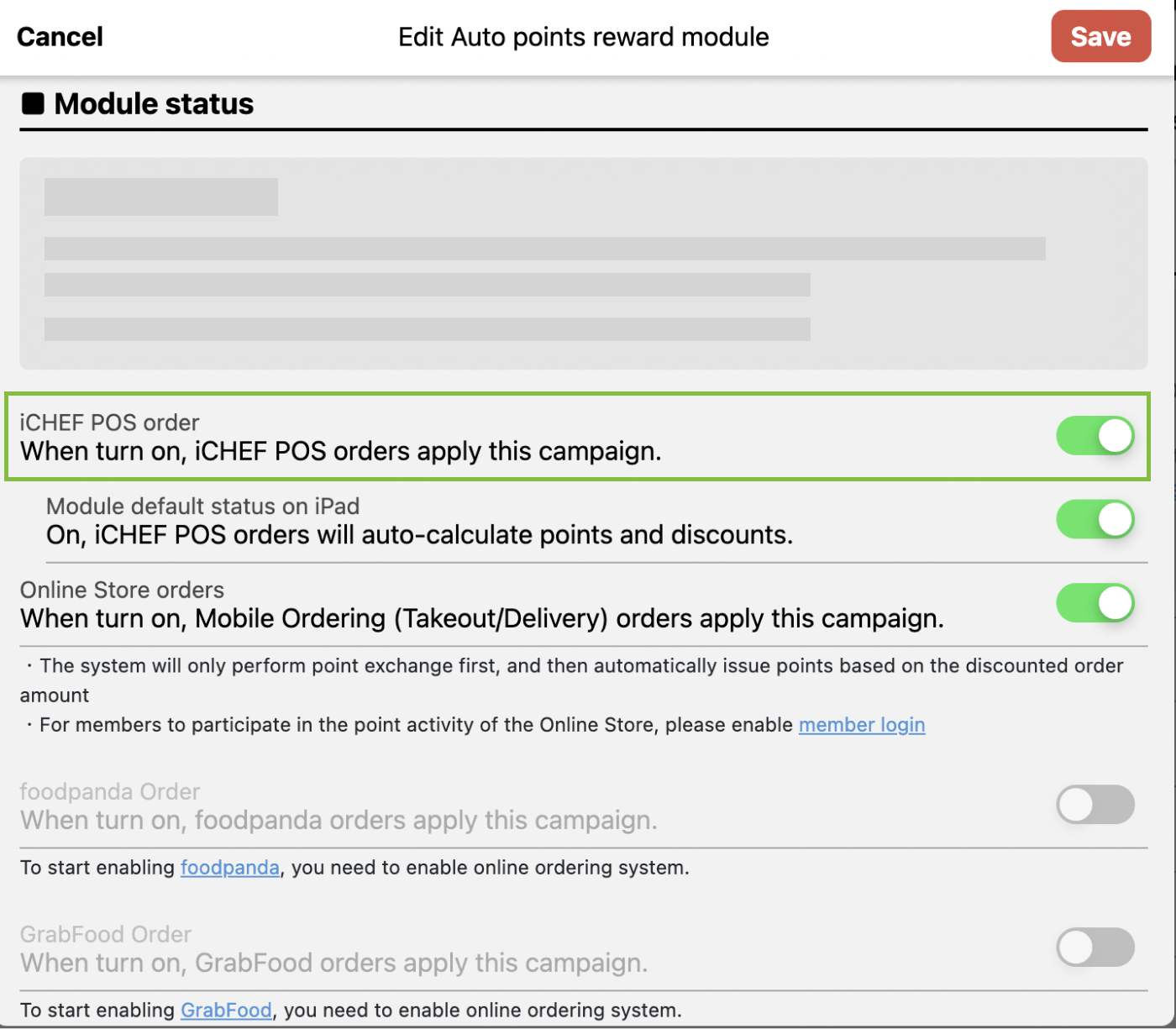
Task: Click the Module default status on iPad label
Action: point(202,507)
